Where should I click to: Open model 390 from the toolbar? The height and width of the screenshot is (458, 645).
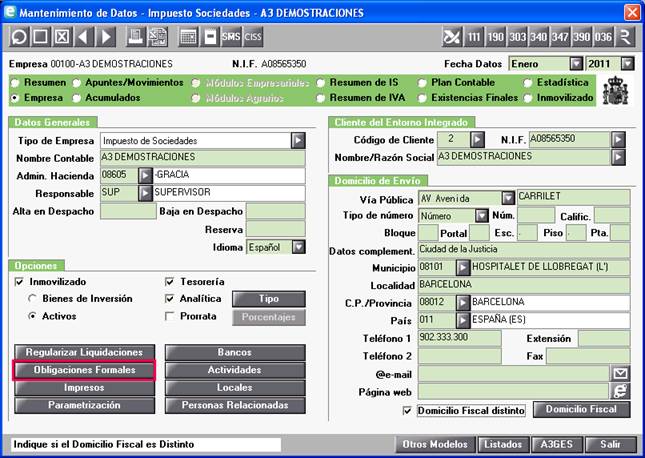pyautogui.click(x=582, y=37)
